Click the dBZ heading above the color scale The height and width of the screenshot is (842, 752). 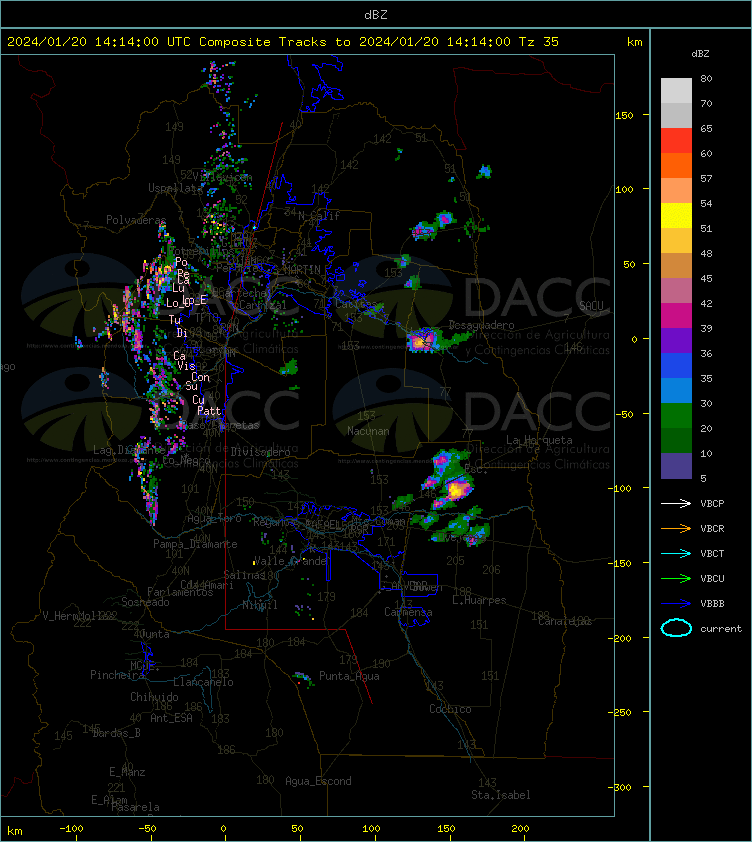[x=700, y=54]
